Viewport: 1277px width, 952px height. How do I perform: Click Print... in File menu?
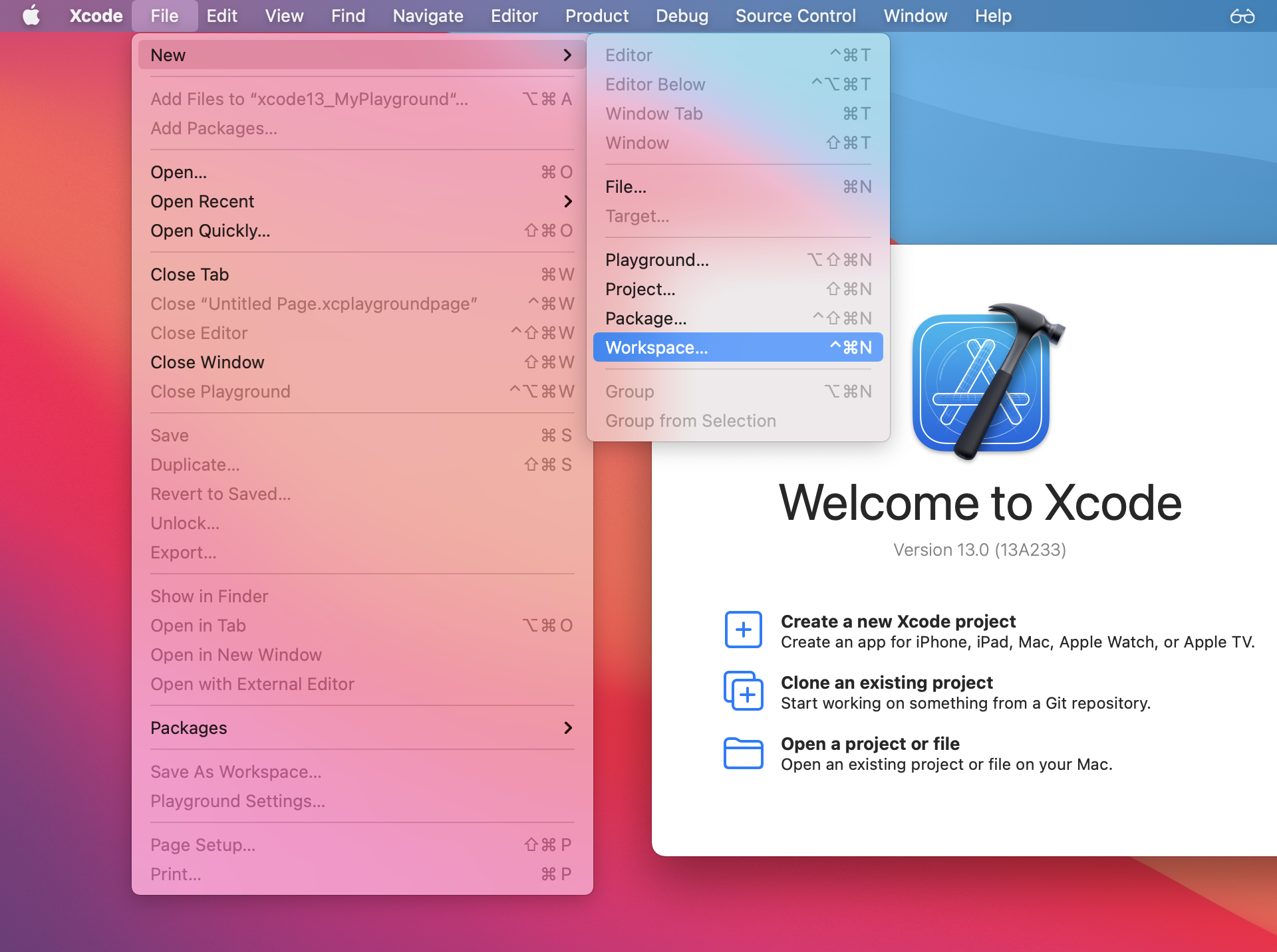[362, 874]
